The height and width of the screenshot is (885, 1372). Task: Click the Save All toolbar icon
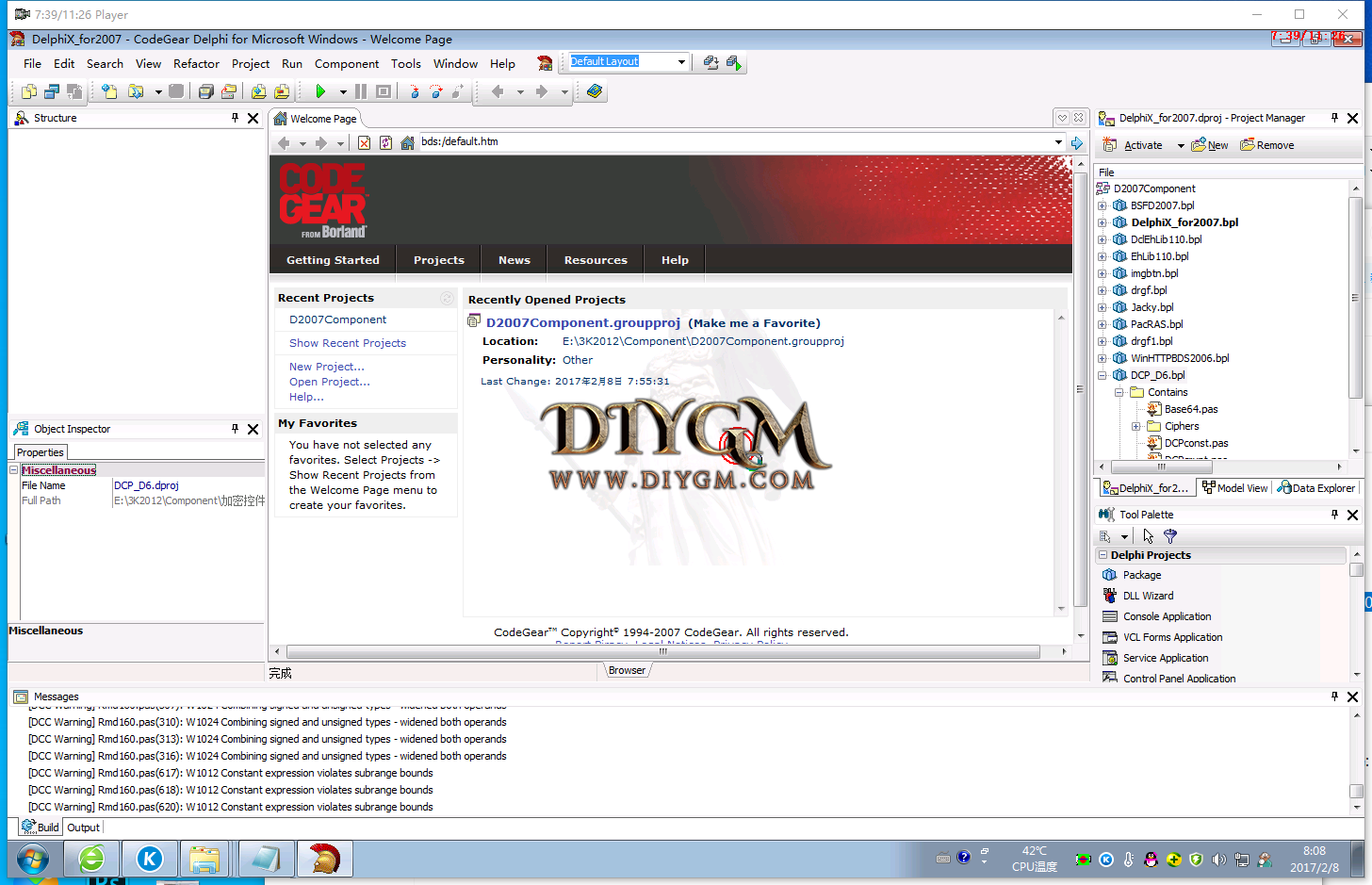pos(205,91)
